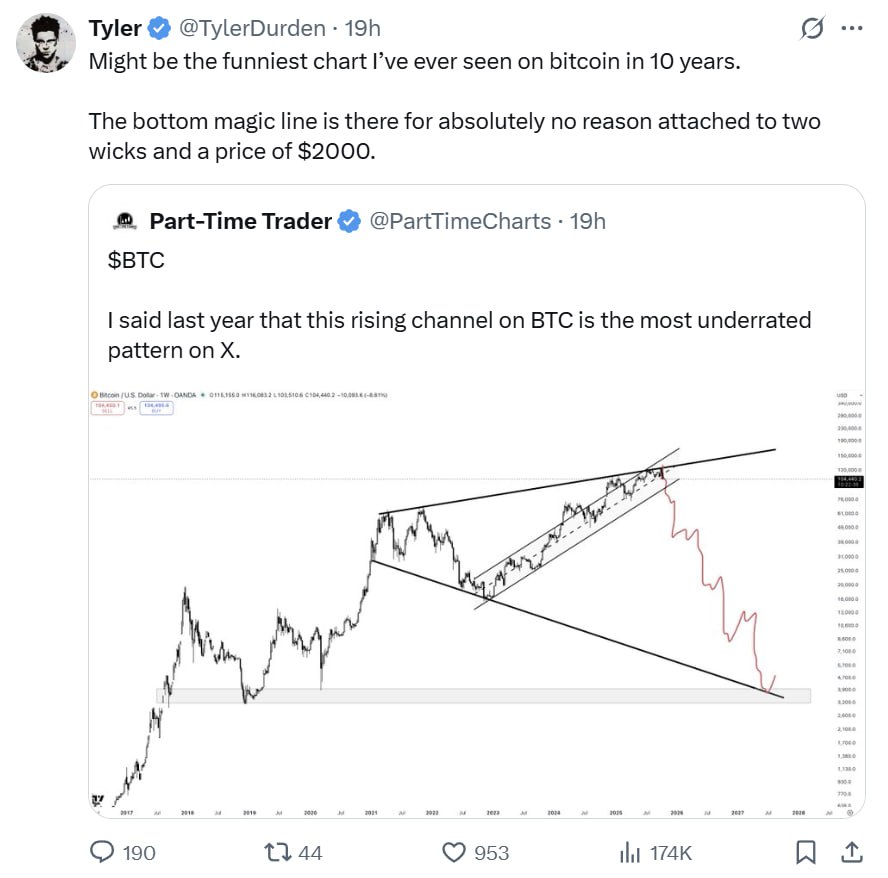Repost the tweet via retweet icon

point(276,852)
